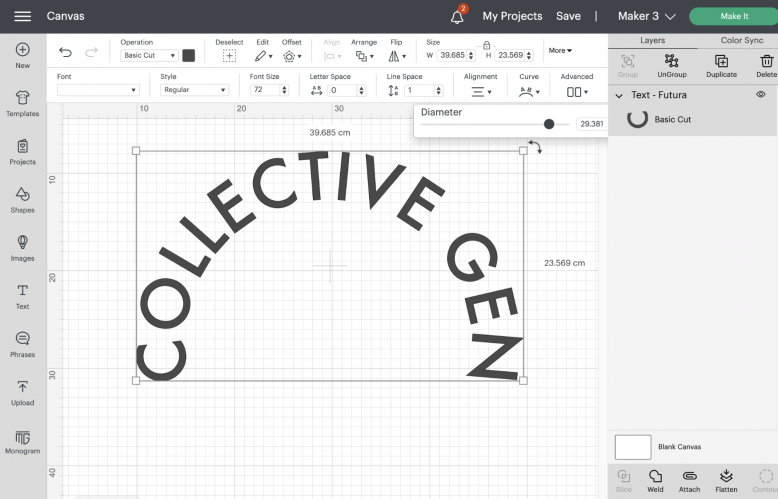Collapse the Text - Futura layer group
The image size is (778, 499).
click(x=619, y=95)
